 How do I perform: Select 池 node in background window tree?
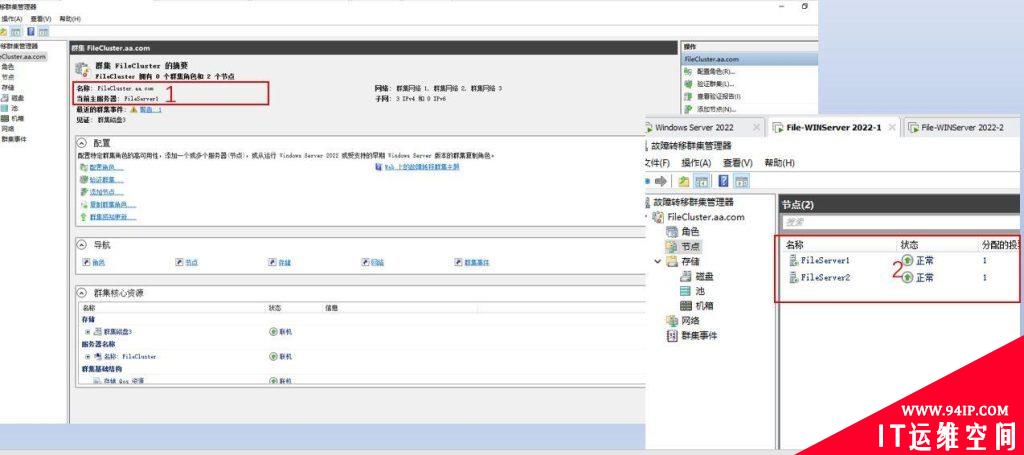(x=9, y=108)
